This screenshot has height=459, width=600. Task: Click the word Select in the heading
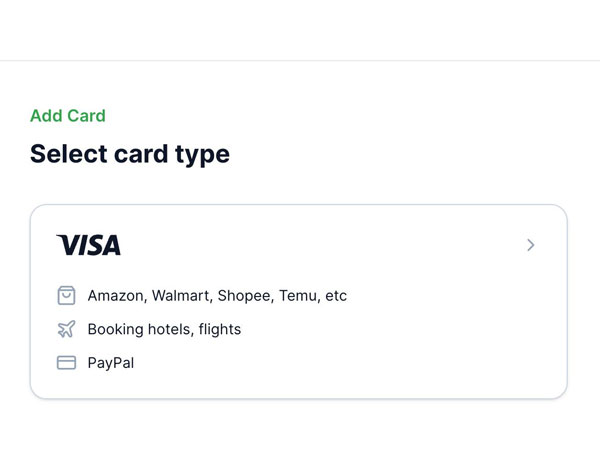[x=68, y=154]
